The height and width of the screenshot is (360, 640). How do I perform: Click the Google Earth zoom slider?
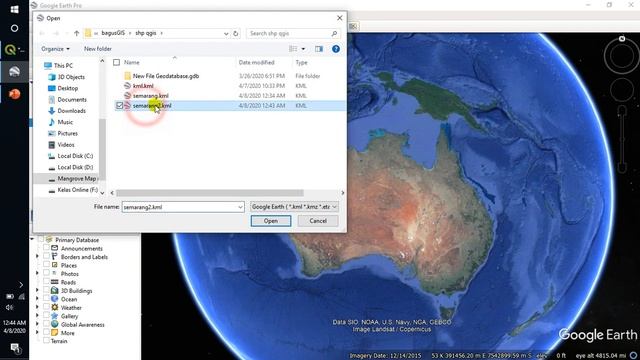(x=622, y=139)
